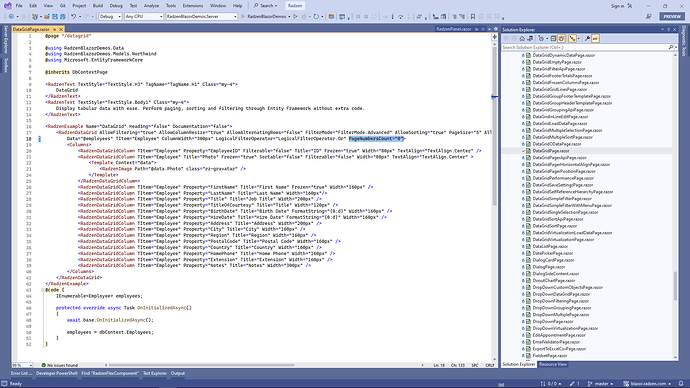Open the File menu
This screenshot has height=388, width=690.
[x=18, y=6]
